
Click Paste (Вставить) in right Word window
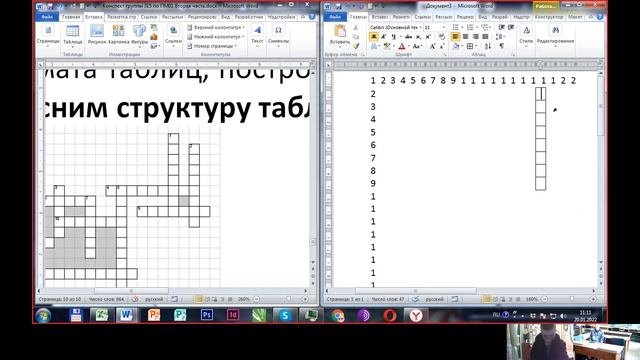point(340,35)
